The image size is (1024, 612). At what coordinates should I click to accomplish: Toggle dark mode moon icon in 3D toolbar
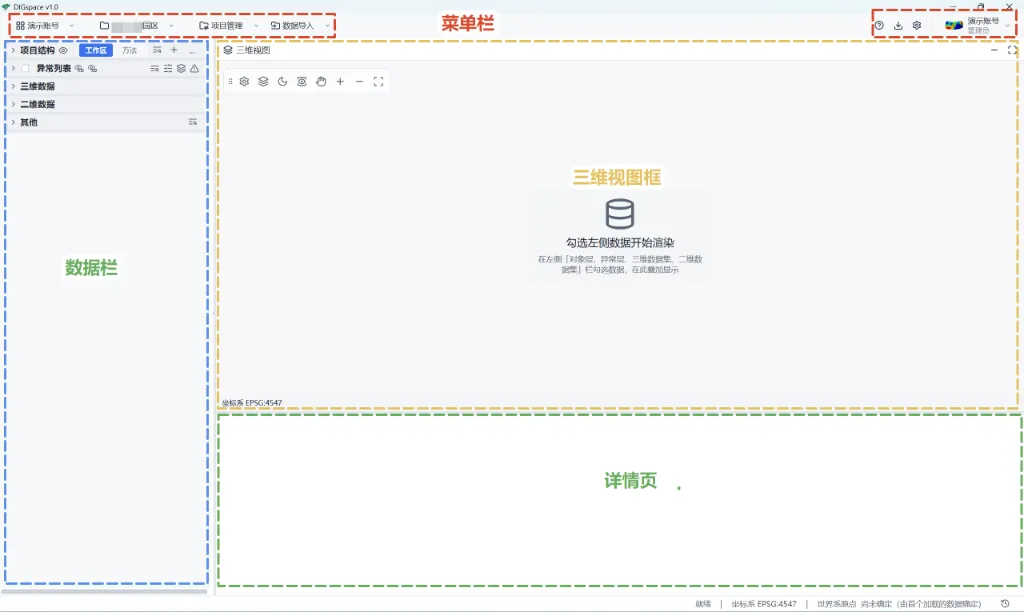click(282, 82)
